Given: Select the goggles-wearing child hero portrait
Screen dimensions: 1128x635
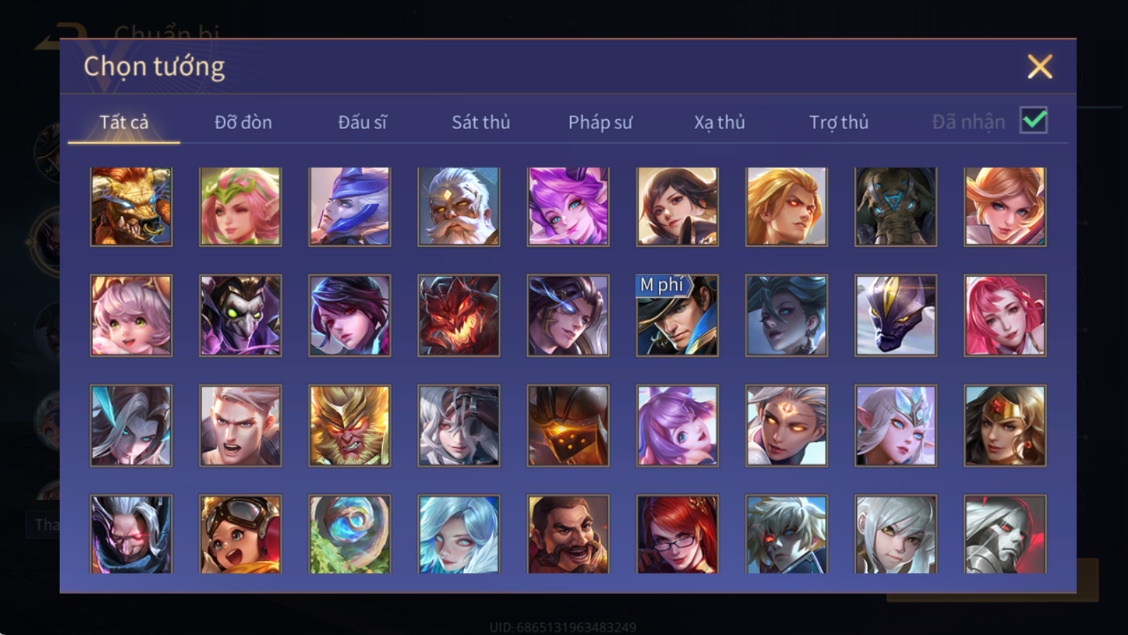Looking at the screenshot, I should click(x=240, y=534).
